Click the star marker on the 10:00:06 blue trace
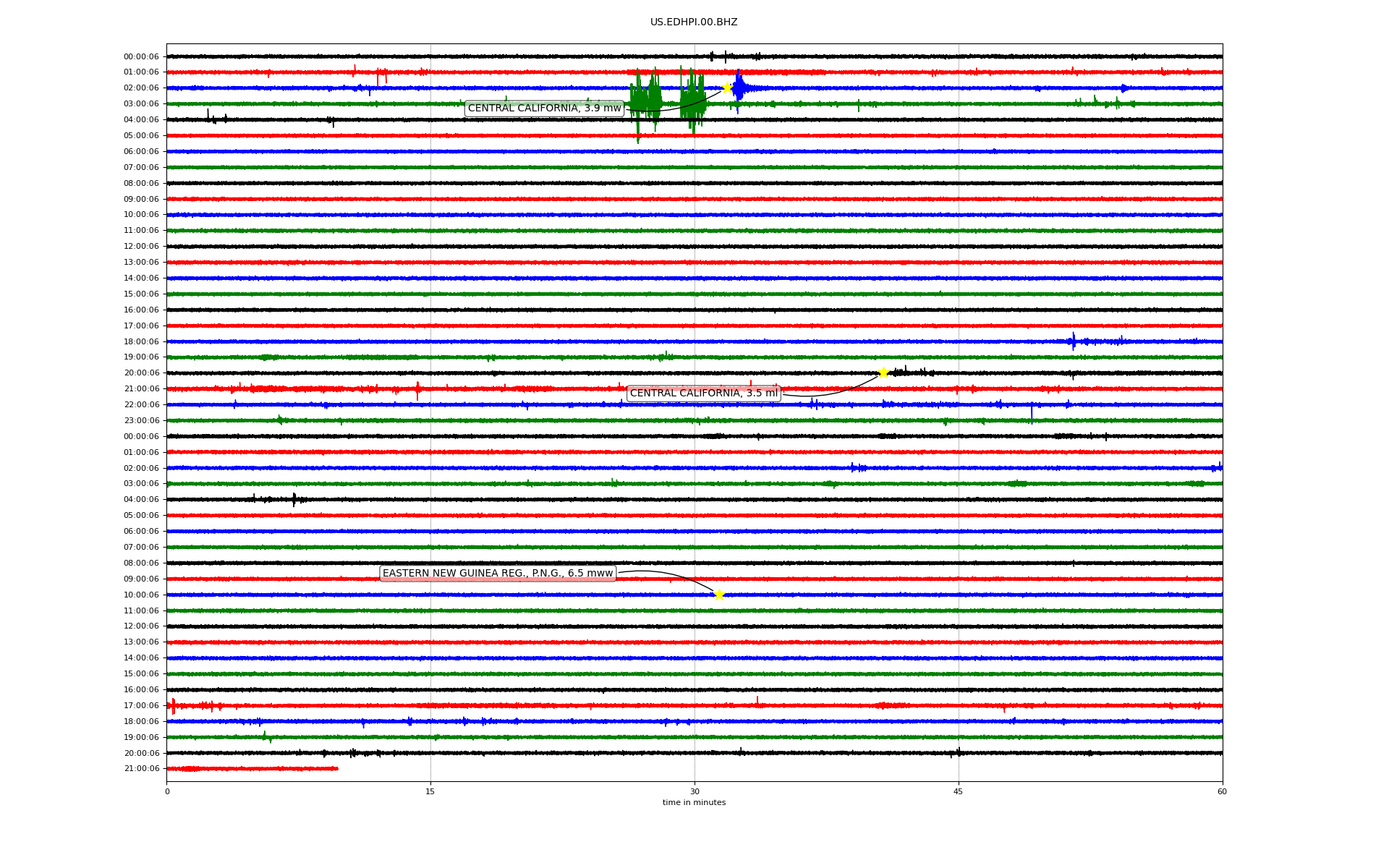 718,595
